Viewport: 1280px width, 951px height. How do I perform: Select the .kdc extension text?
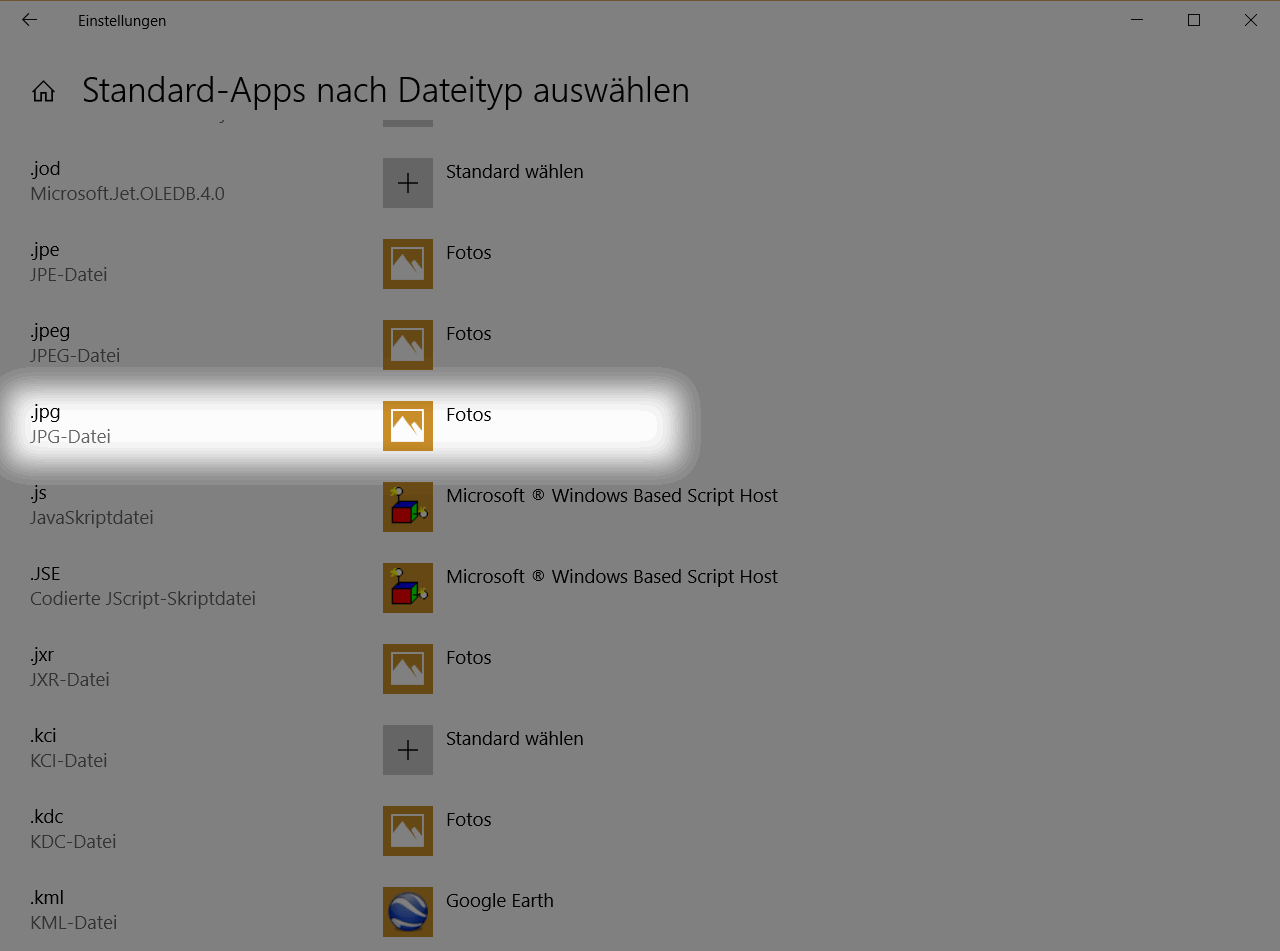[47, 817]
